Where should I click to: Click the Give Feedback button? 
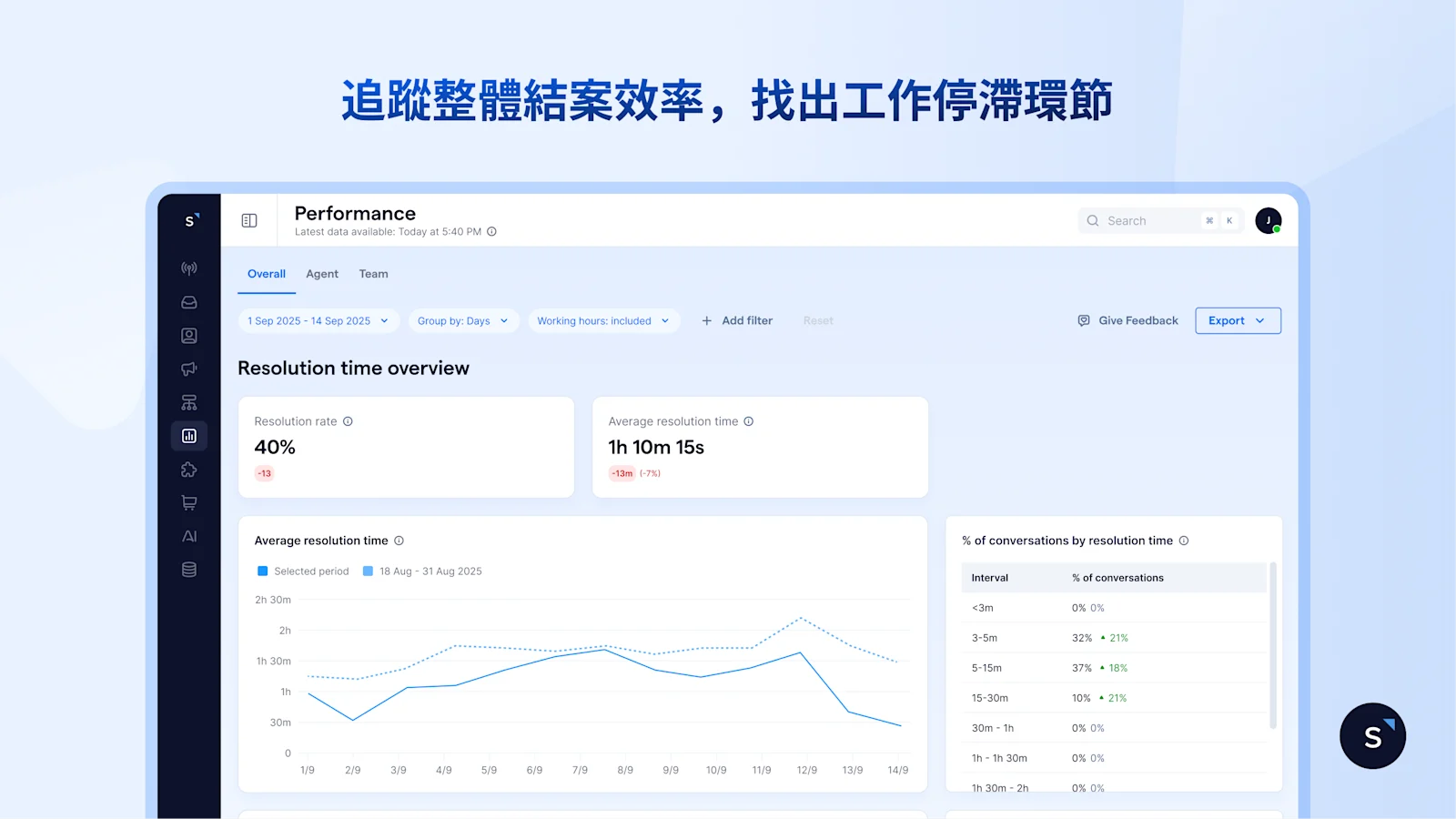[x=1127, y=320]
